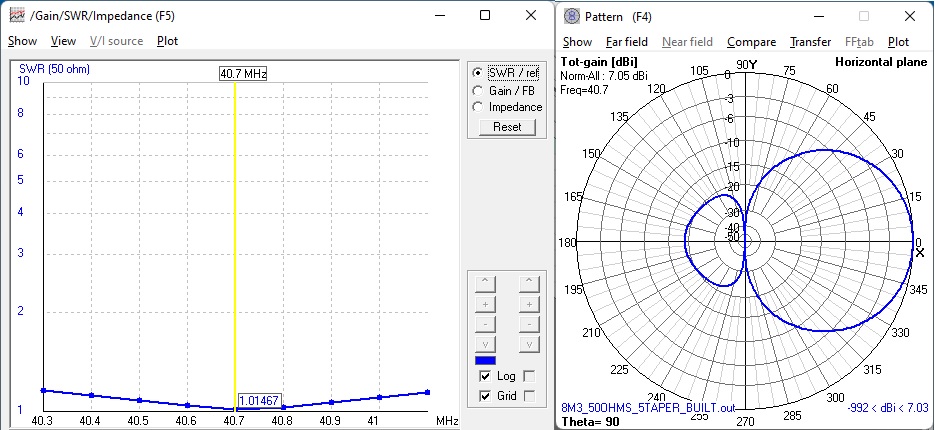Select the SWR / ref radio button

[478, 73]
